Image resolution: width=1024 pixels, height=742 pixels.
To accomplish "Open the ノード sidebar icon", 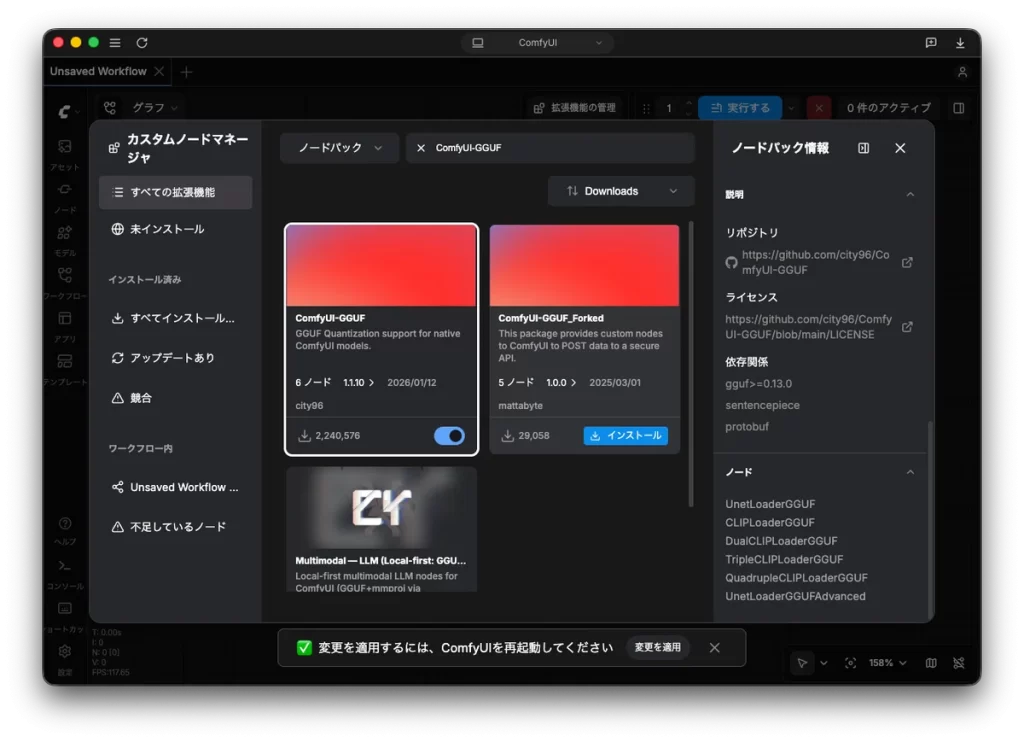I will [65, 190].
